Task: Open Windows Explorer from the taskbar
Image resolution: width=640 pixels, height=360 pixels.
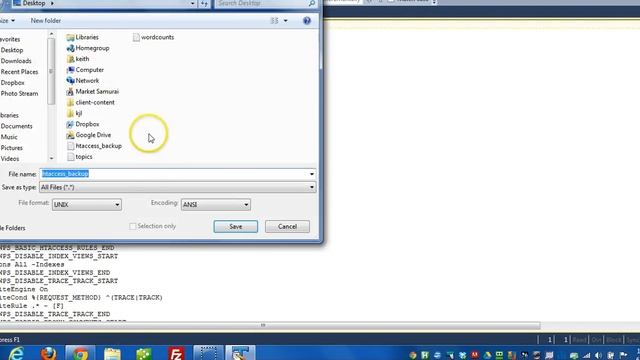Action: [112, 353]
